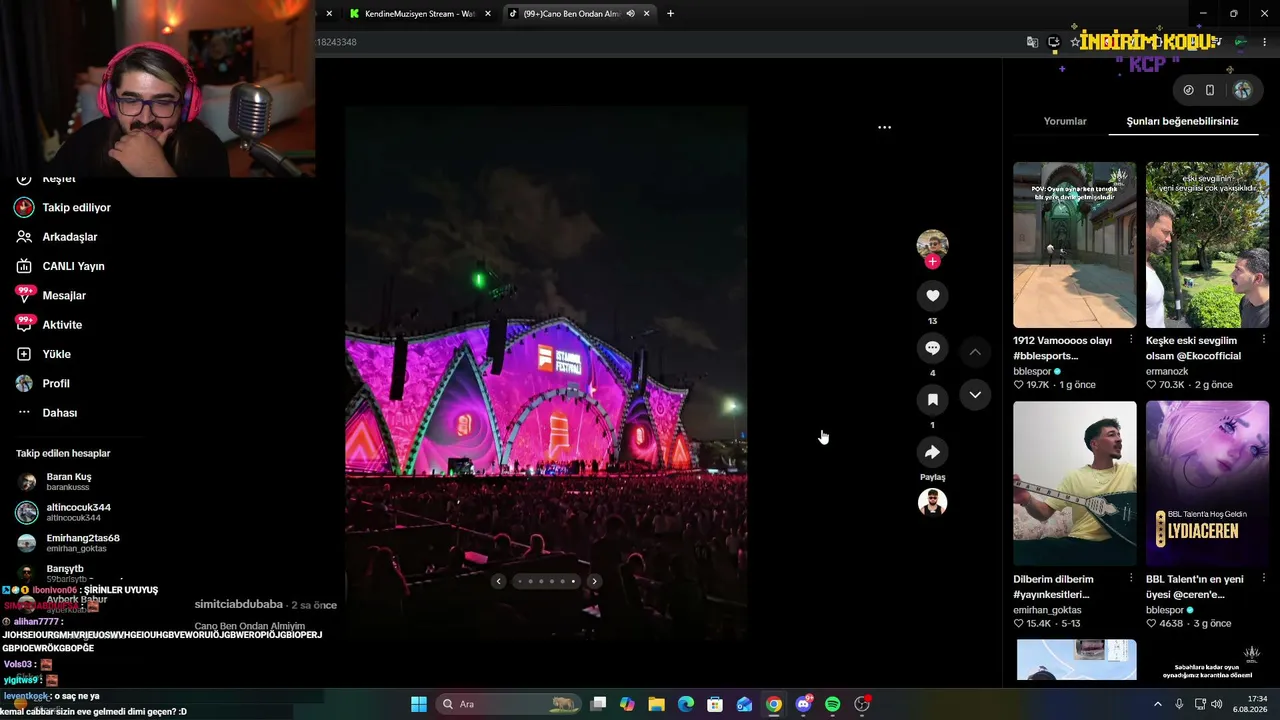Open options for the 1912 Vamoooos video card
The height and width of the screenshot is (720, 1280).
click(1131, 340)
